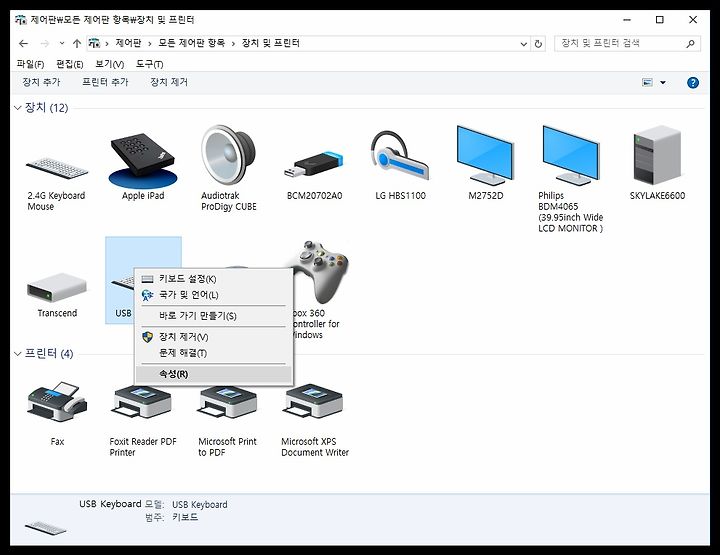
Task: Click the 프린터 추가 toolbar button
Action: (x=105, y=82)
